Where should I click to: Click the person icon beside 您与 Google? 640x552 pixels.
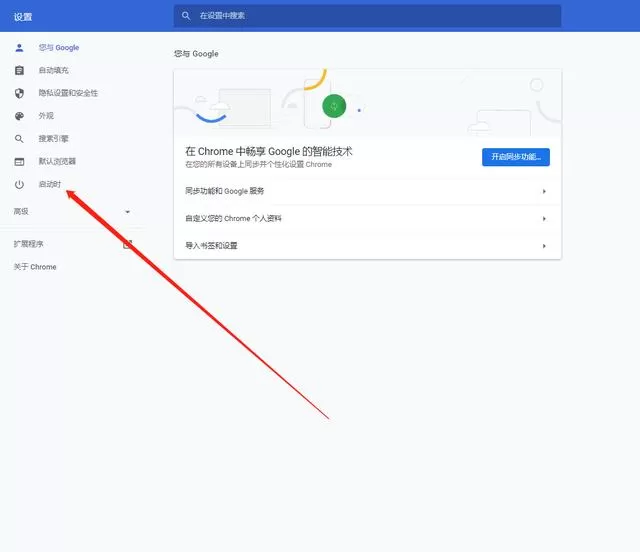[19, 48]
